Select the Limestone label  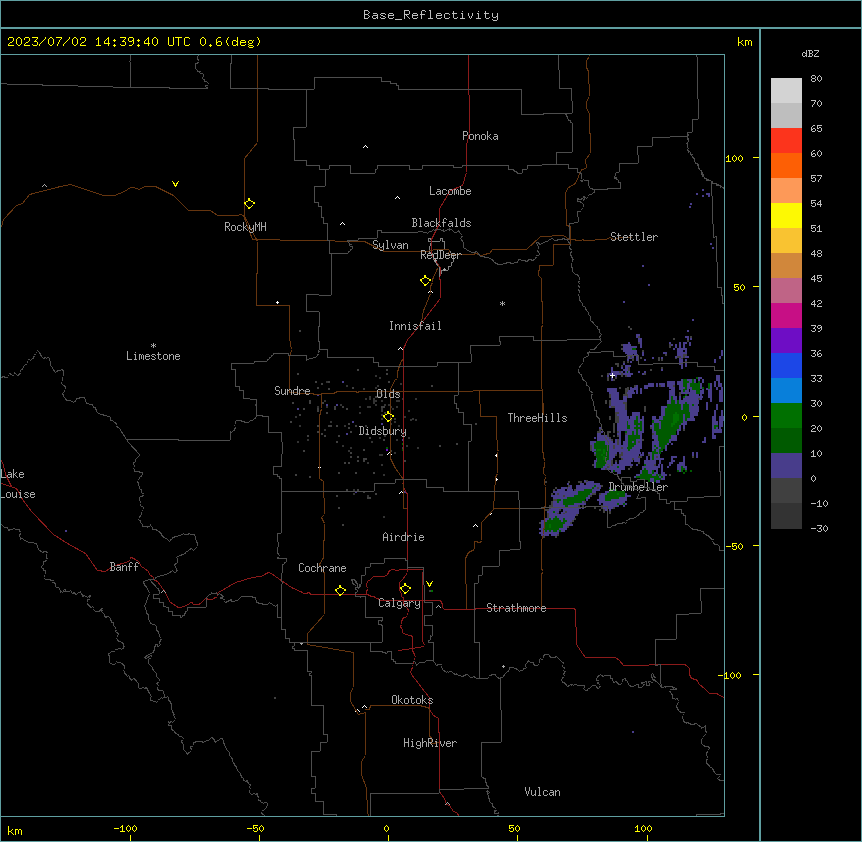point(153,356)
